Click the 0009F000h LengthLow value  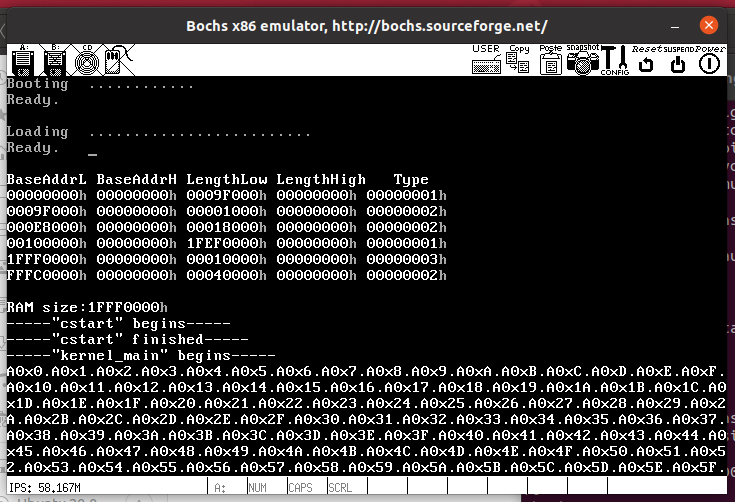click(x=226, y=195)
